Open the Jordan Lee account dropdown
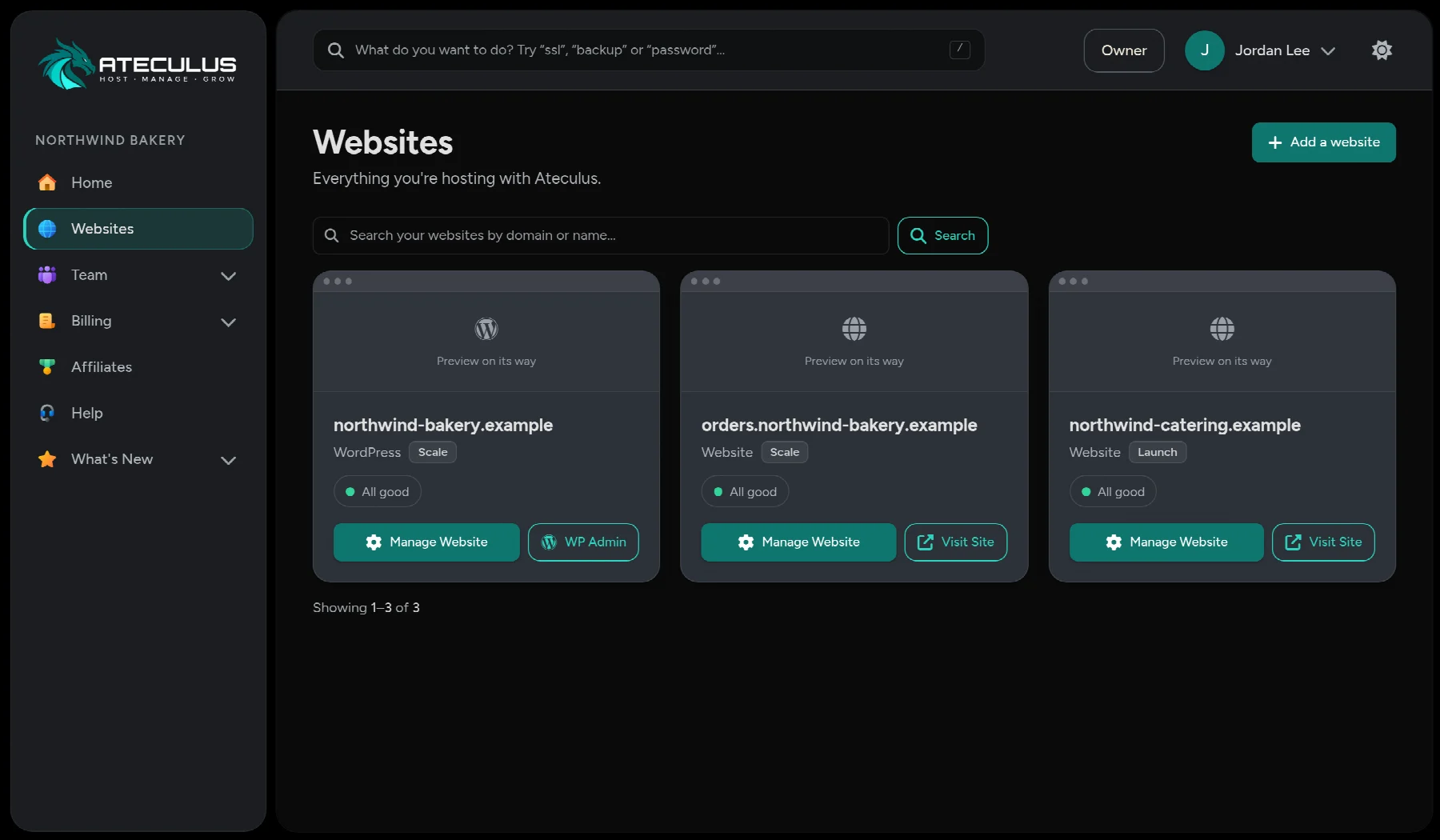The height and width of the screenshot is (840, 1440). (x=1260, y=50)
